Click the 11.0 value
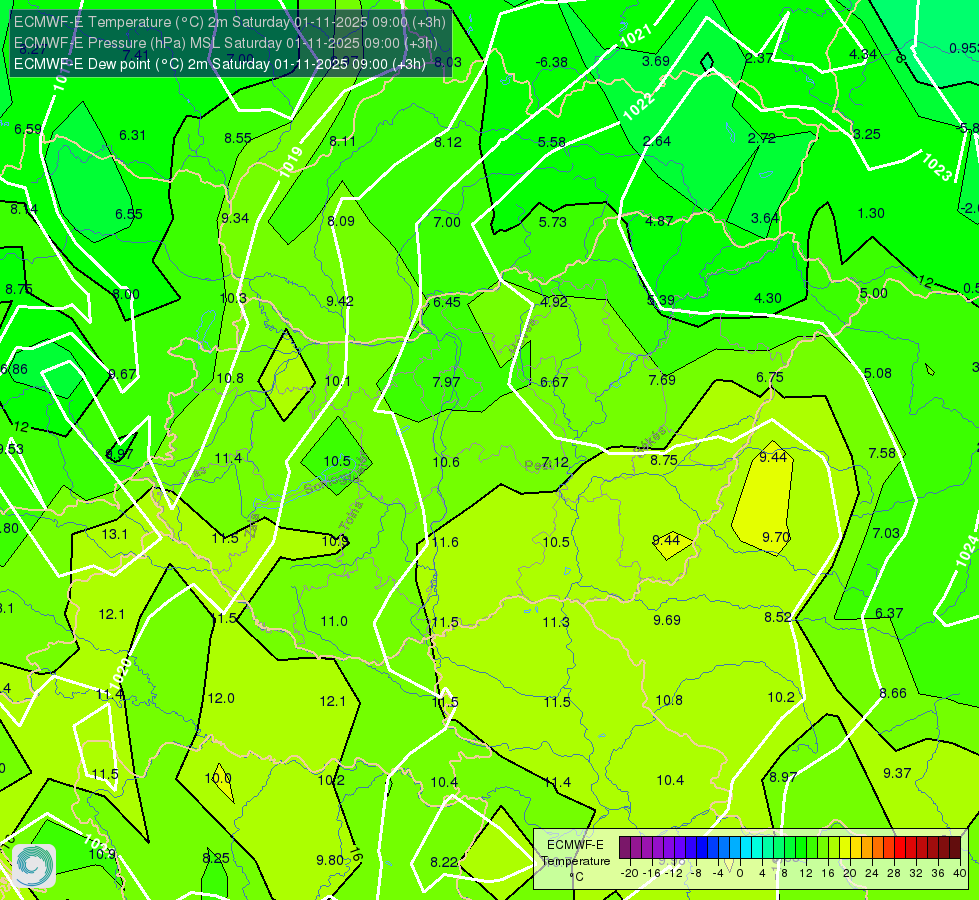The image size is (979, 900). point(334,621)
